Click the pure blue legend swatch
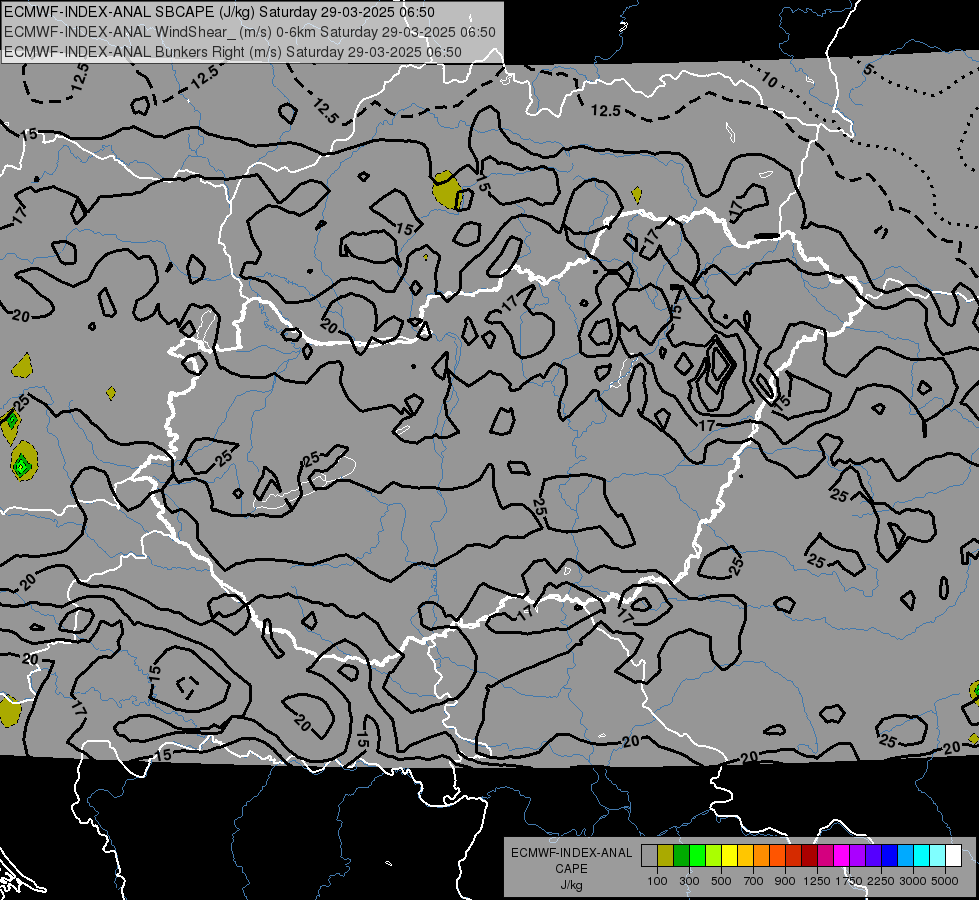The width and height of the screenshot is (979, 900). [x=889, y=856]
